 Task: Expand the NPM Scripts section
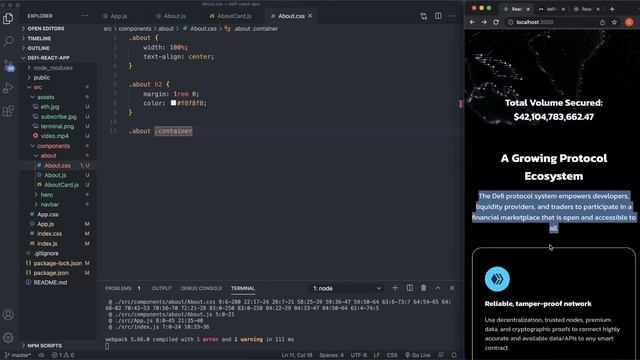(x=44, y=346)
